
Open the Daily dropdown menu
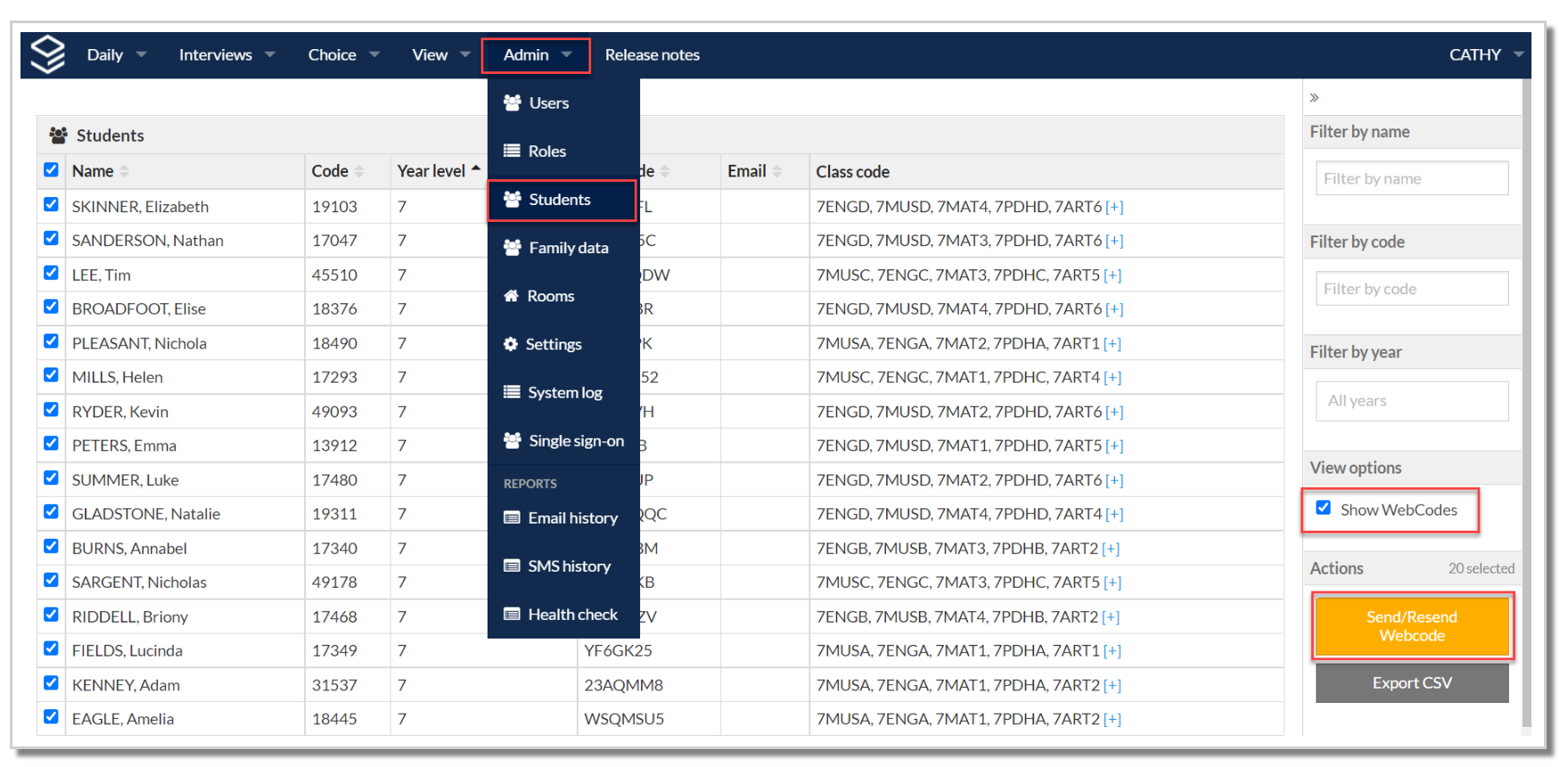coord(117,54)
